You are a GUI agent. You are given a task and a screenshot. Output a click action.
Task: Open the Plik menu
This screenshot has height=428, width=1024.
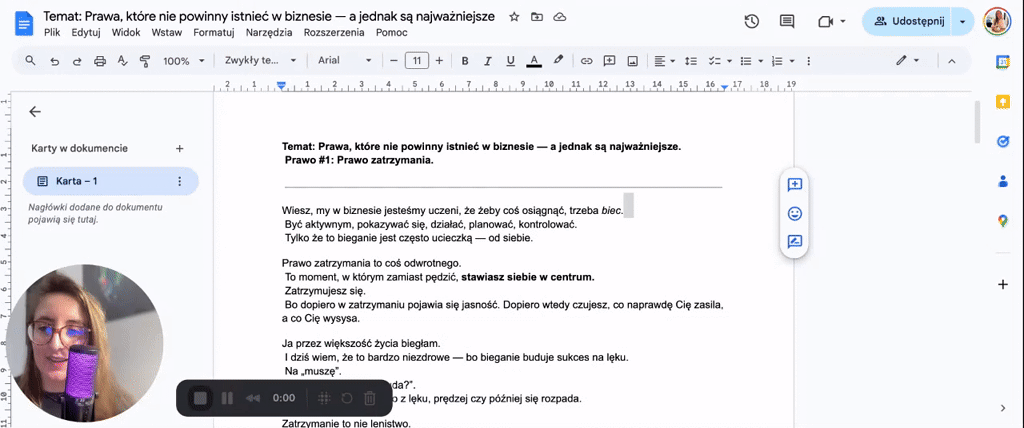click(52, 33)
